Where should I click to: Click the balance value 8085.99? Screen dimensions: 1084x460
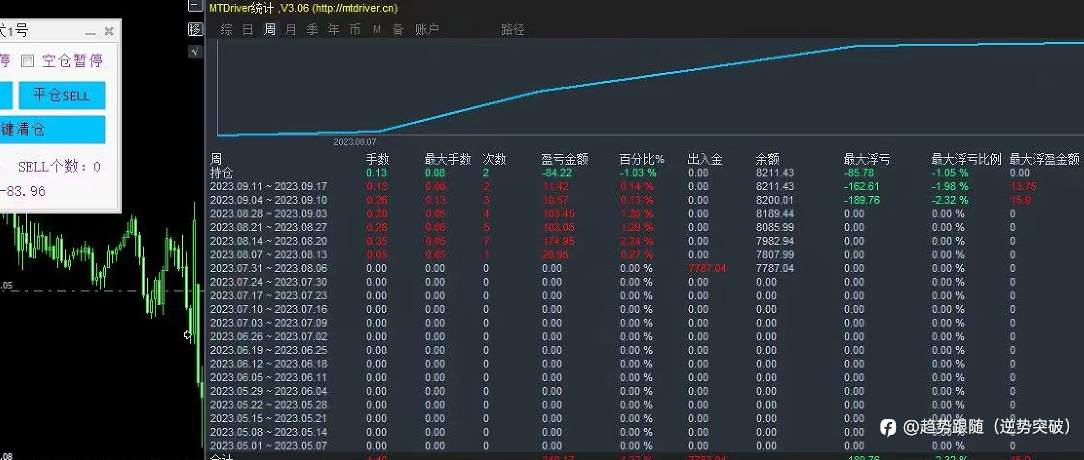pyautogui.click(x=775, y=227)
